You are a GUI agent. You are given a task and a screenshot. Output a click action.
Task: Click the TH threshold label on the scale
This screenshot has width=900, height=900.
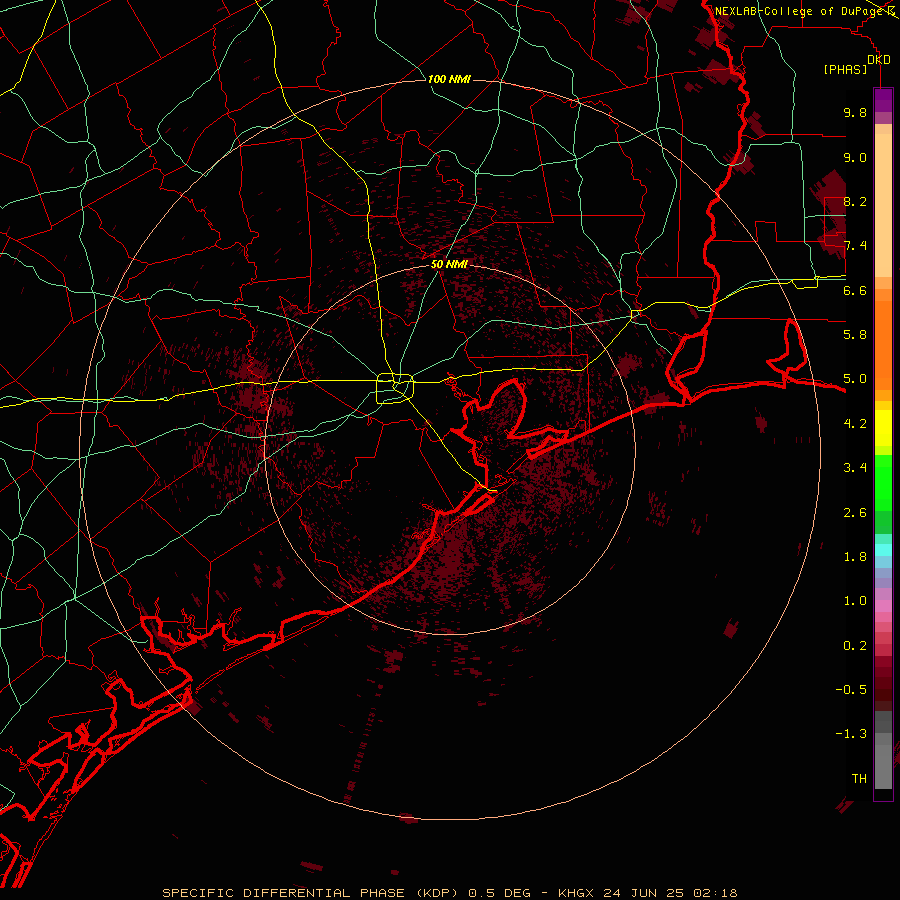(x=859, y=779)
